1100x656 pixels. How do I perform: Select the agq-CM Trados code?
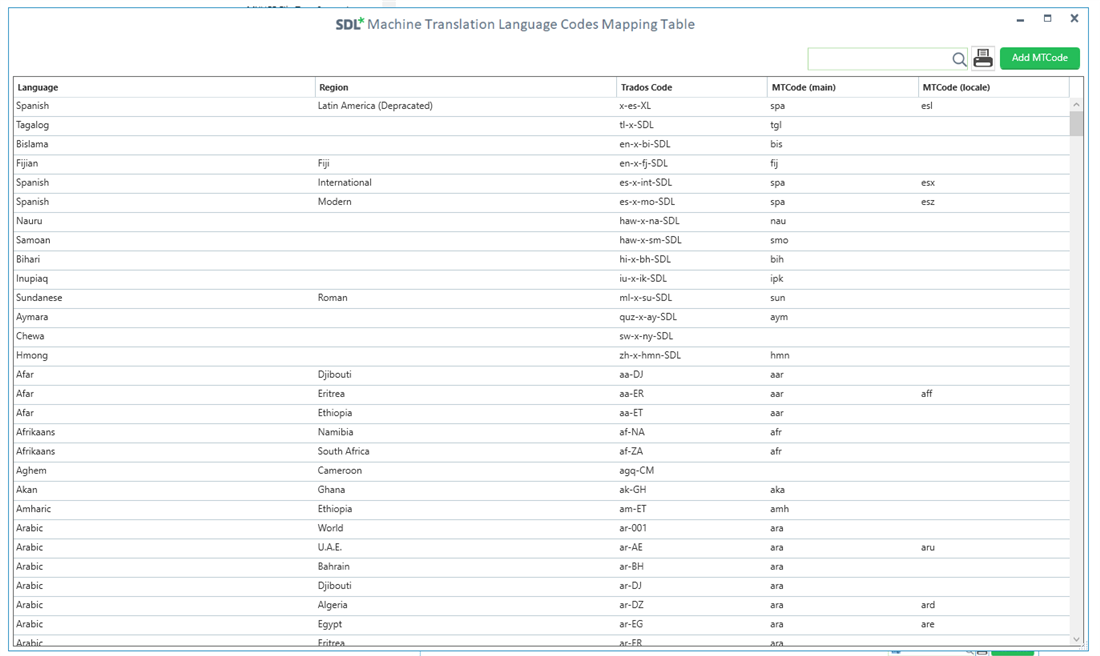636,471
